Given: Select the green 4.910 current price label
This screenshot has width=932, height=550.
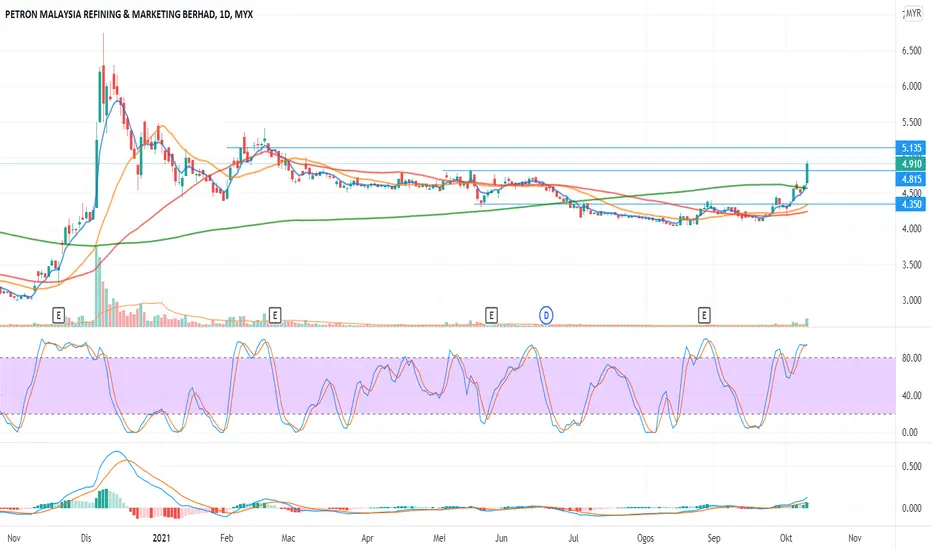Looking at the screenshot, I should tap(911, 164).
